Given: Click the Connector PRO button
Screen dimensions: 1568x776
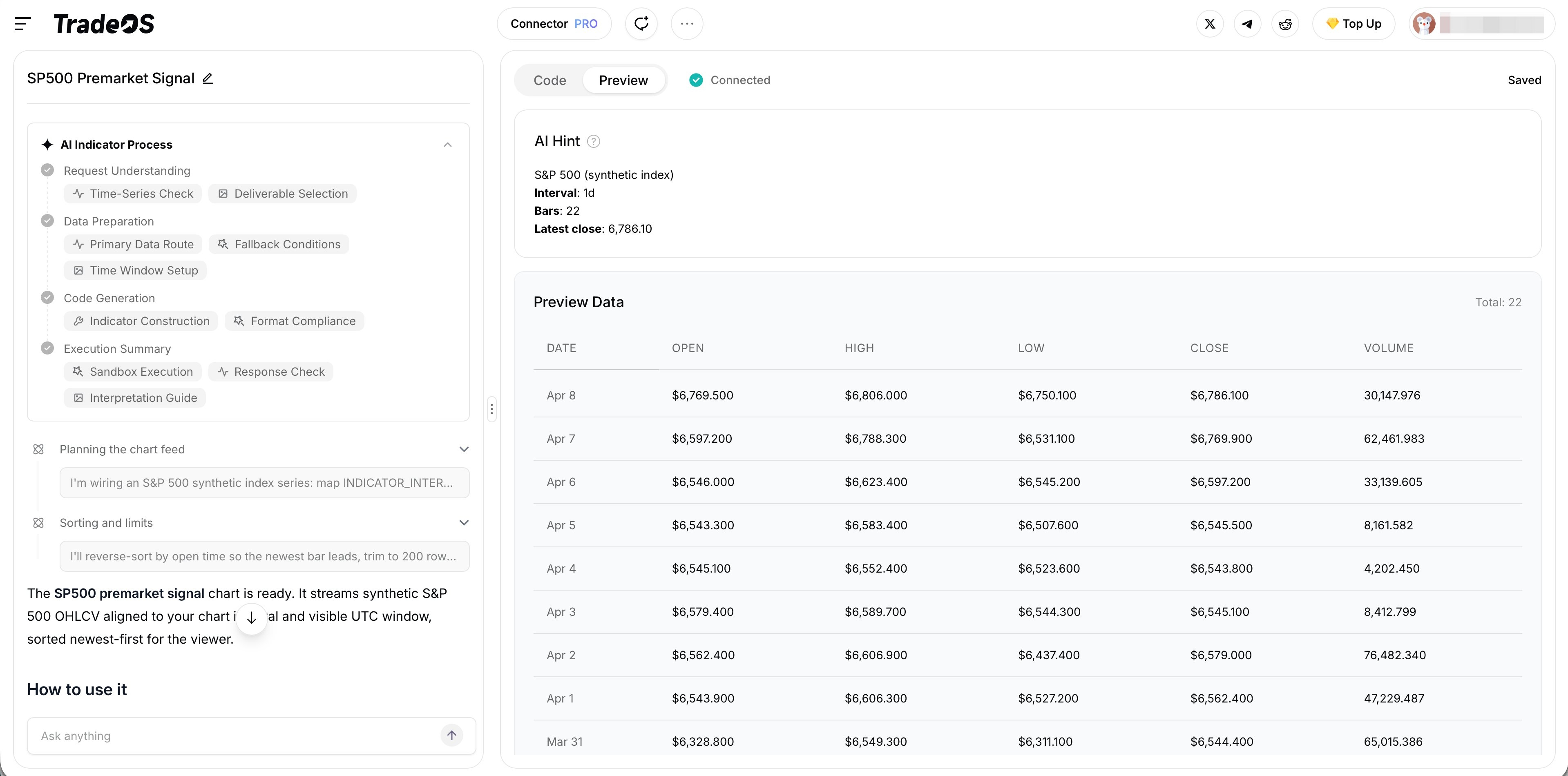Looking at the screenshot, I should (x=553, y=24).
